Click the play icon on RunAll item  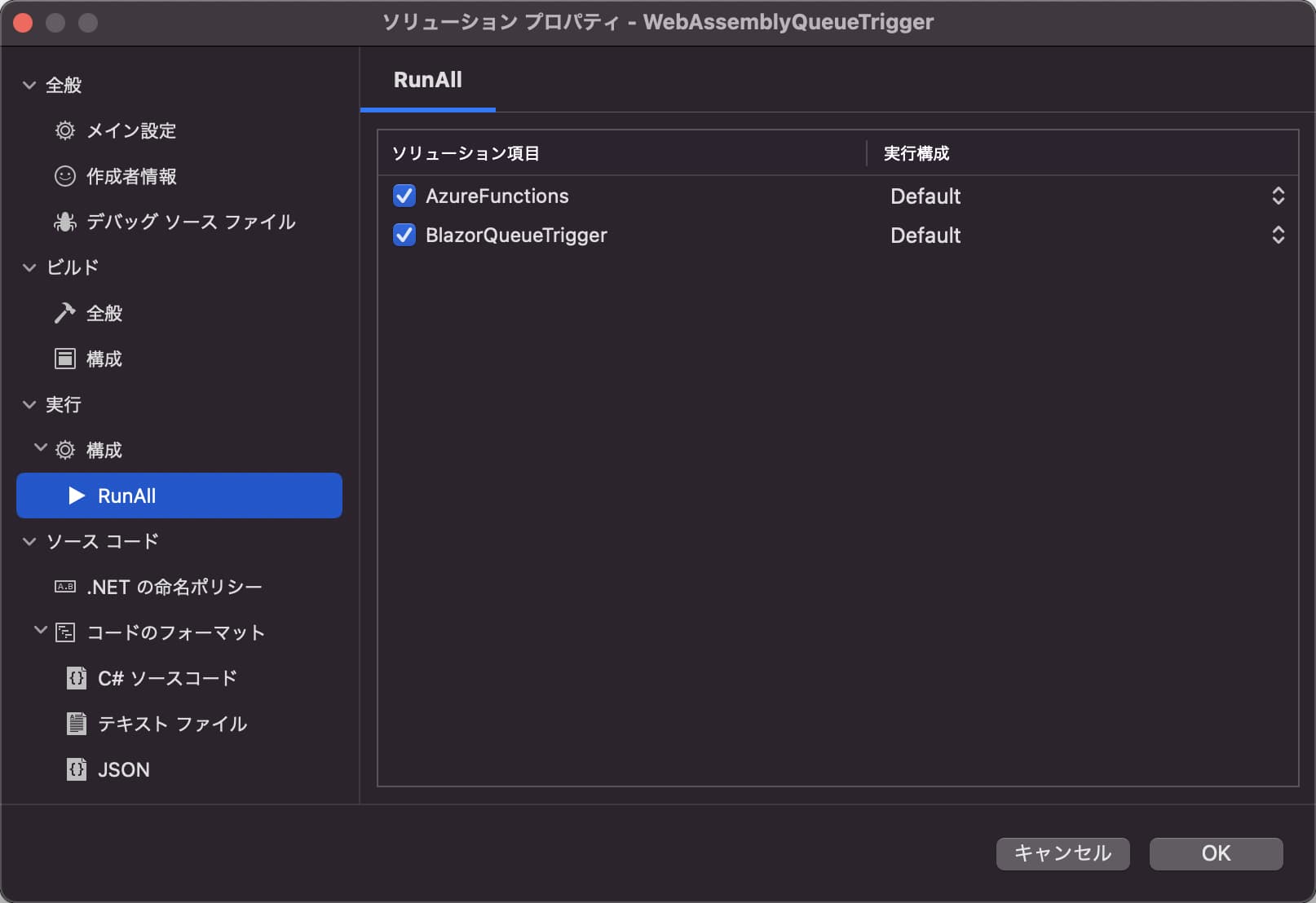[x=77, y=496]
